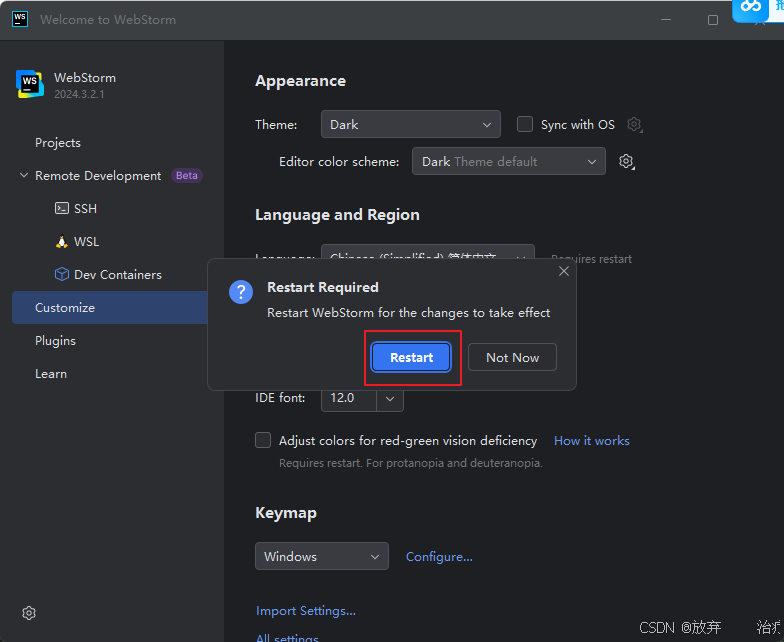The height and width of the screenshot is (642, 784).
Task: Open the Keymap dropdown set to Windows
Action: 322,556
